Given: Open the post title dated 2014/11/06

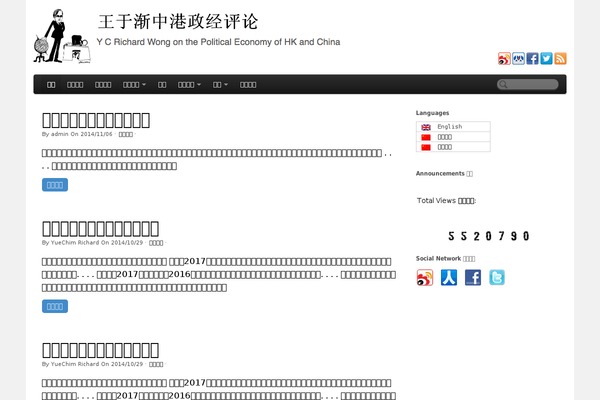Looking at the screenshot, I should pyautogui.click(x=96, y=120).
